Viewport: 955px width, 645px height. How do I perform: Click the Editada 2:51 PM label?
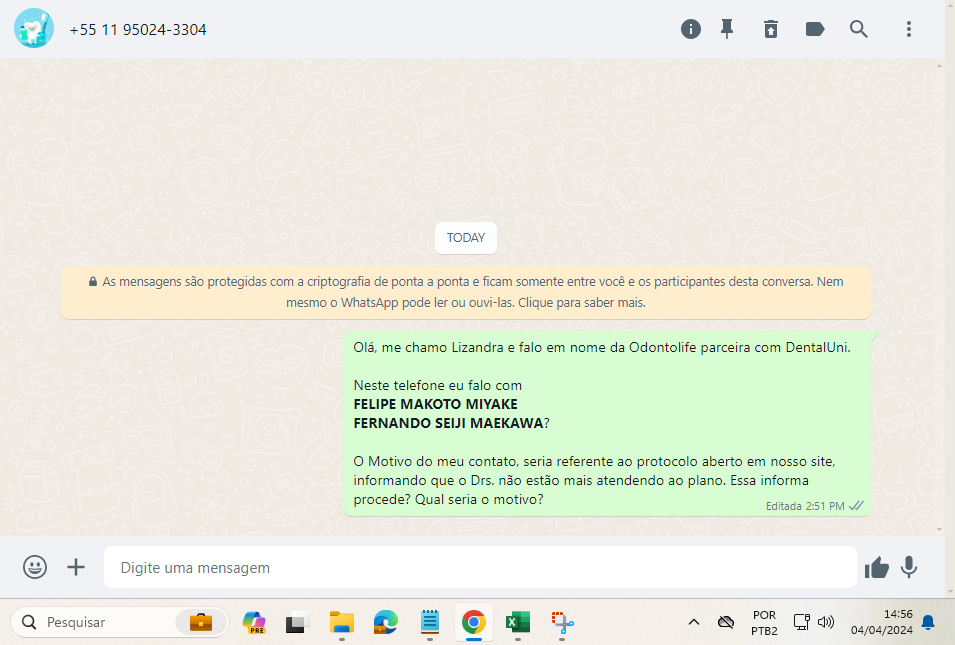pyautogui.click(x=805, y=506)
